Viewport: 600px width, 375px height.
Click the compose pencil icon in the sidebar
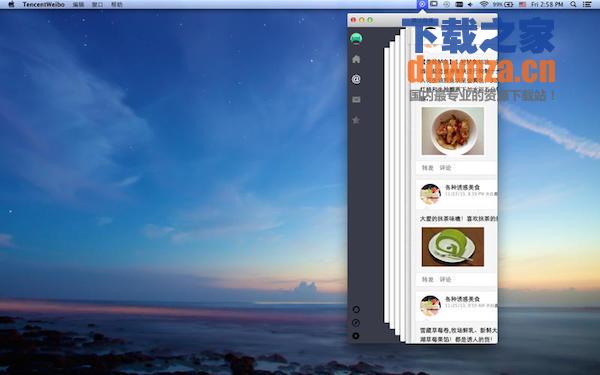(x=356, y=323)
